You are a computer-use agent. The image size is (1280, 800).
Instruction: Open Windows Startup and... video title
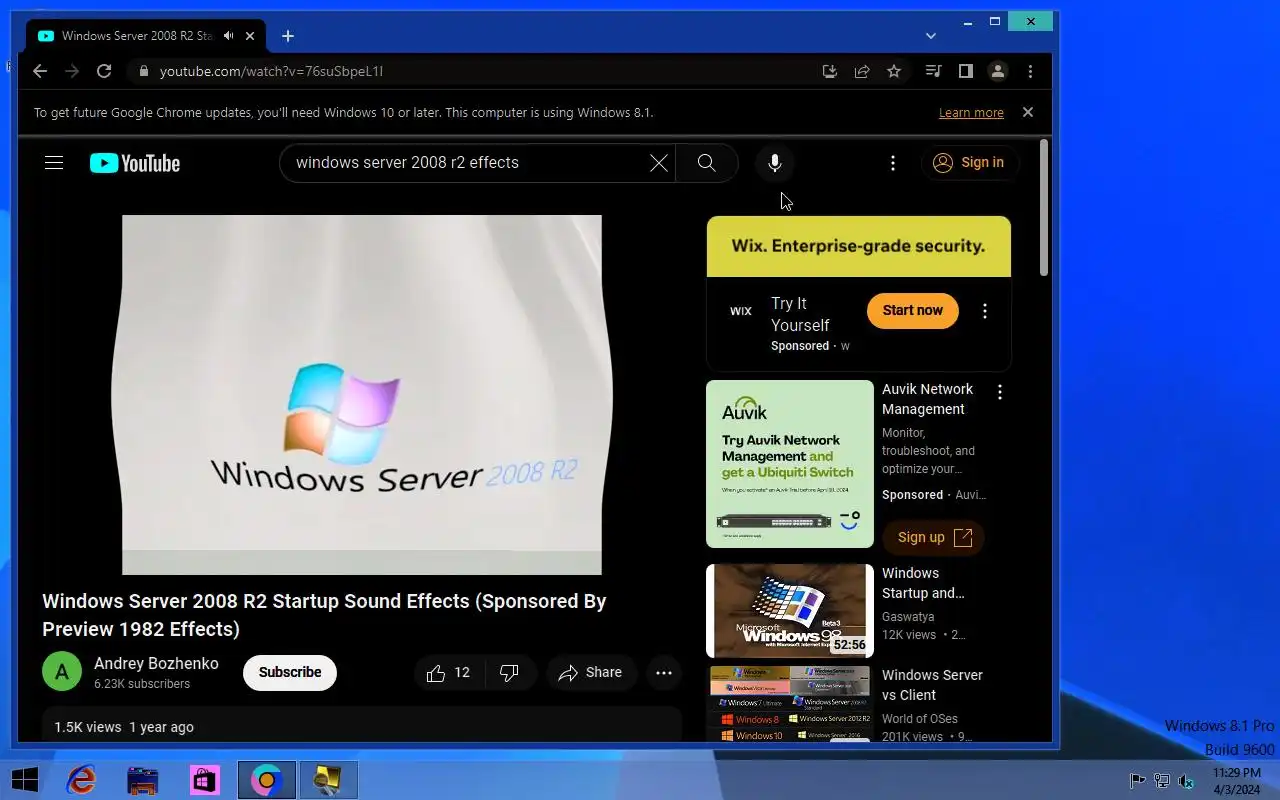923,583
